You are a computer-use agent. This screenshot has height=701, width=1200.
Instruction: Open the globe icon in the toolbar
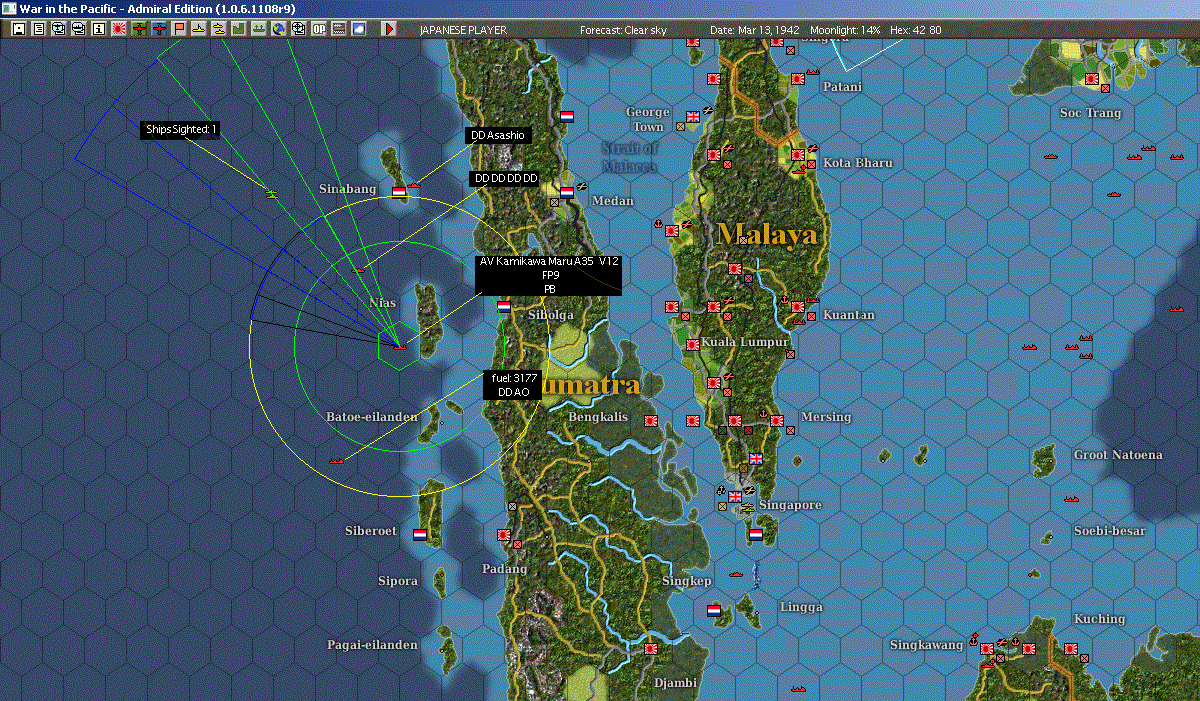[278, 29]
